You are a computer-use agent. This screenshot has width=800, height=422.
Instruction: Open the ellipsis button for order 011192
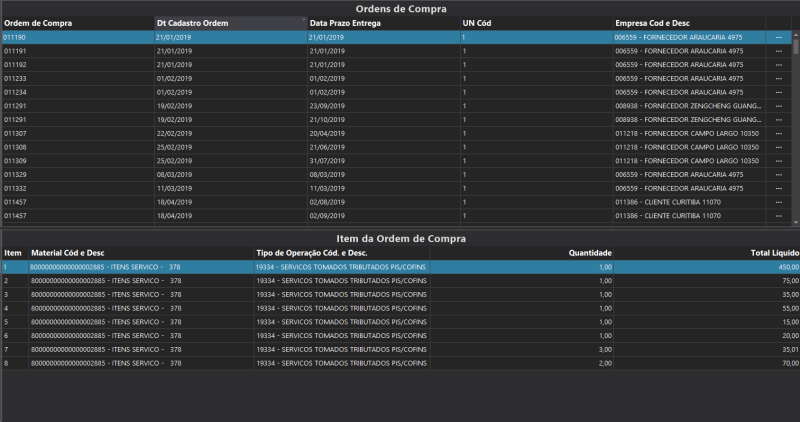778,65
